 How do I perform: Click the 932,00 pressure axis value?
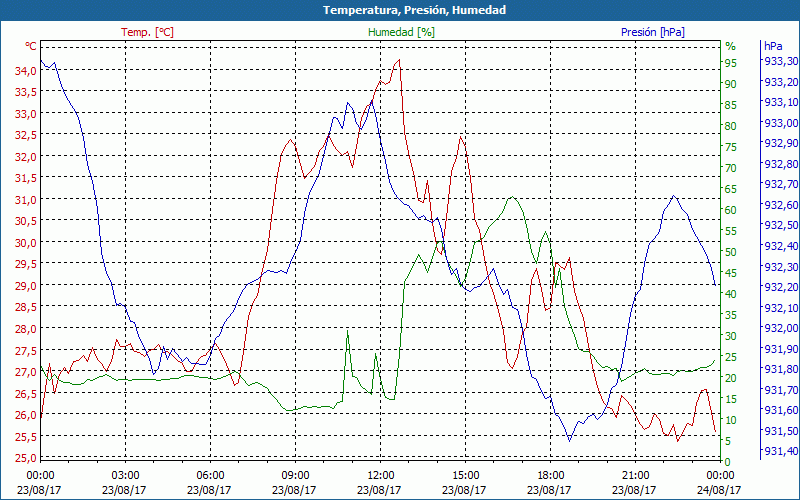(781, 328)
